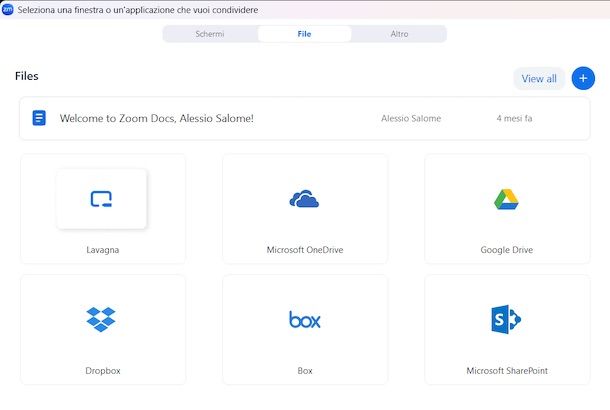The height and width of the screenshot is (410, 610).
Task: Click the Zoom app icon in title bar
Action: click(7, 10)
